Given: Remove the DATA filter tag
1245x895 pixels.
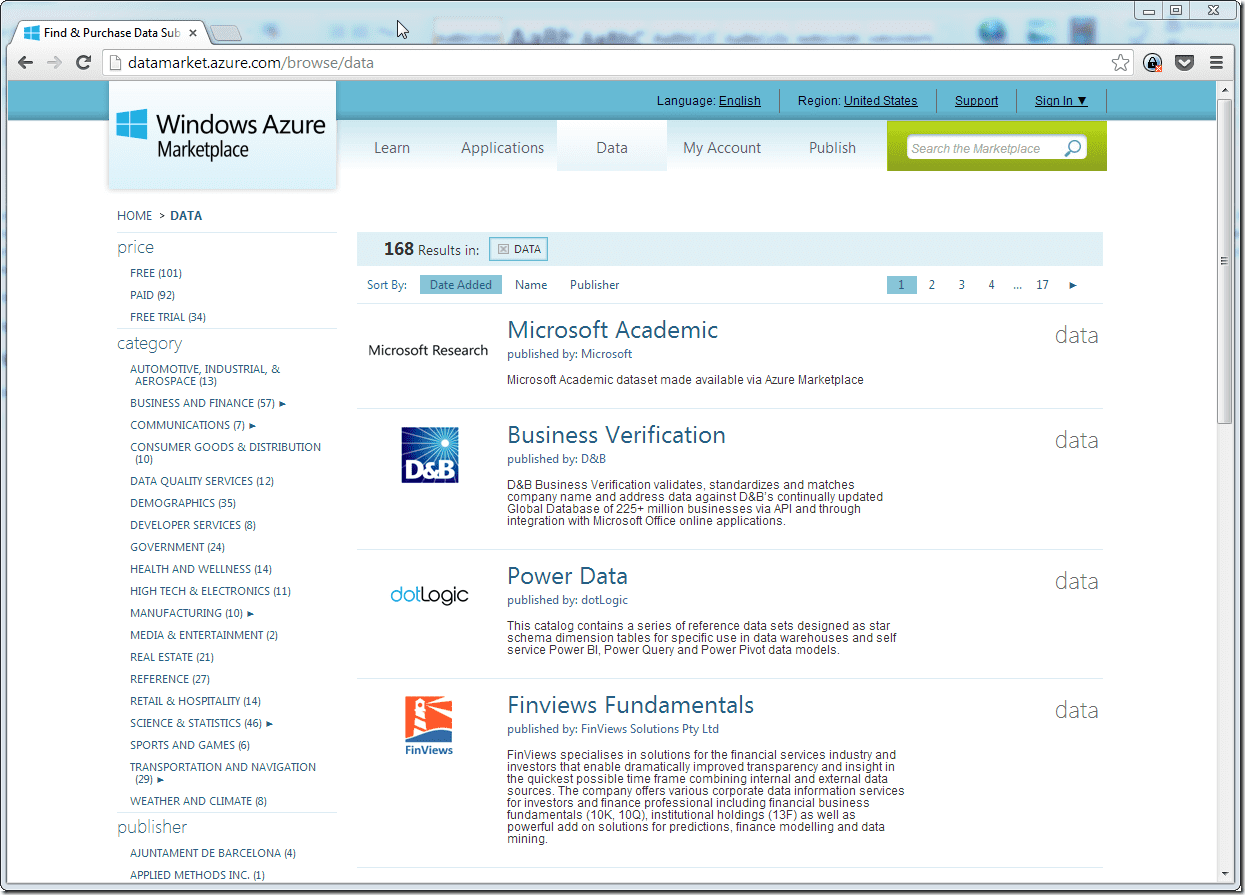Looking at the screenshot, I should tap(504, 249).
